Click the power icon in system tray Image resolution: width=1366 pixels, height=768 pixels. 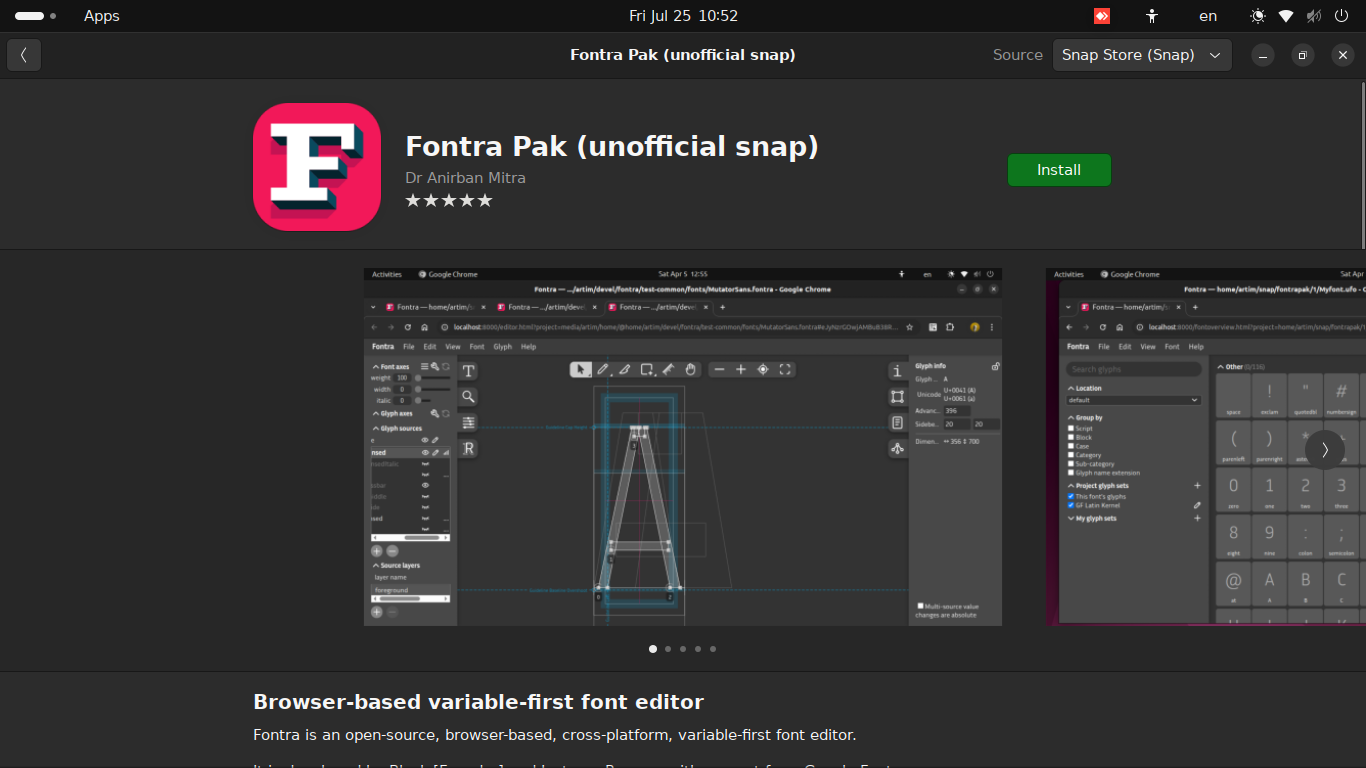click(1341, 16)
